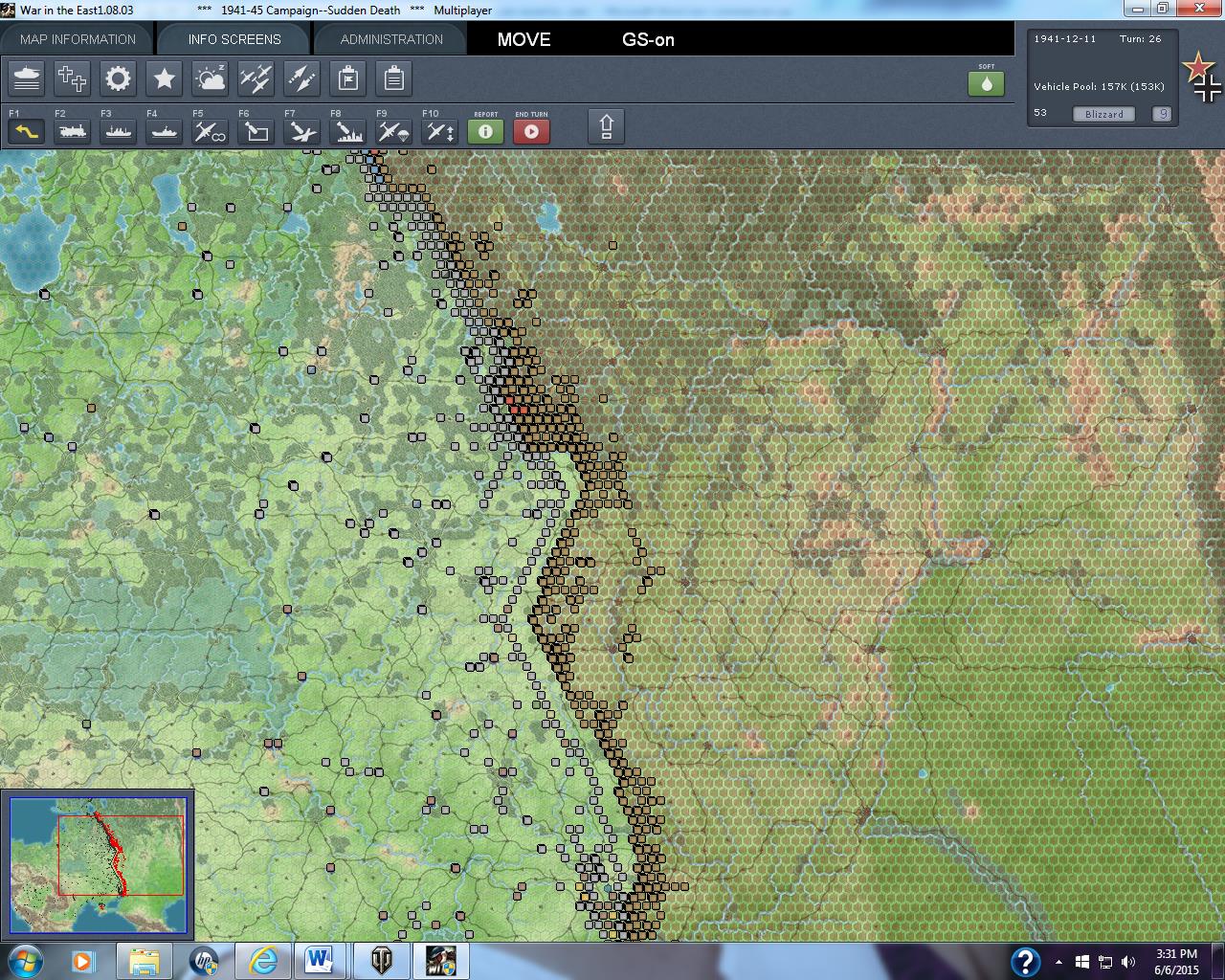Screen dimensions: 1225x980
Task: Open Microsoft Word from the taskbar
Action: (x=321, y=961)
